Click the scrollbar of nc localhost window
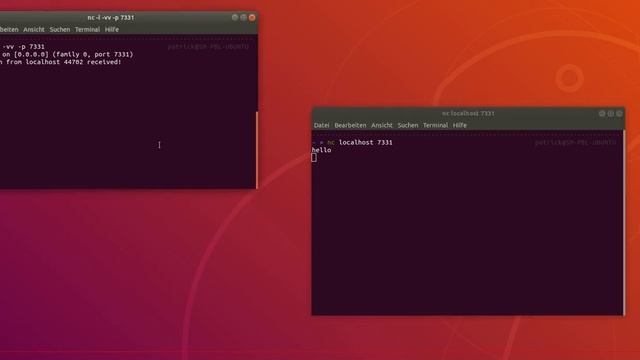This screenshot has height=360, width=640. point(624,223)
